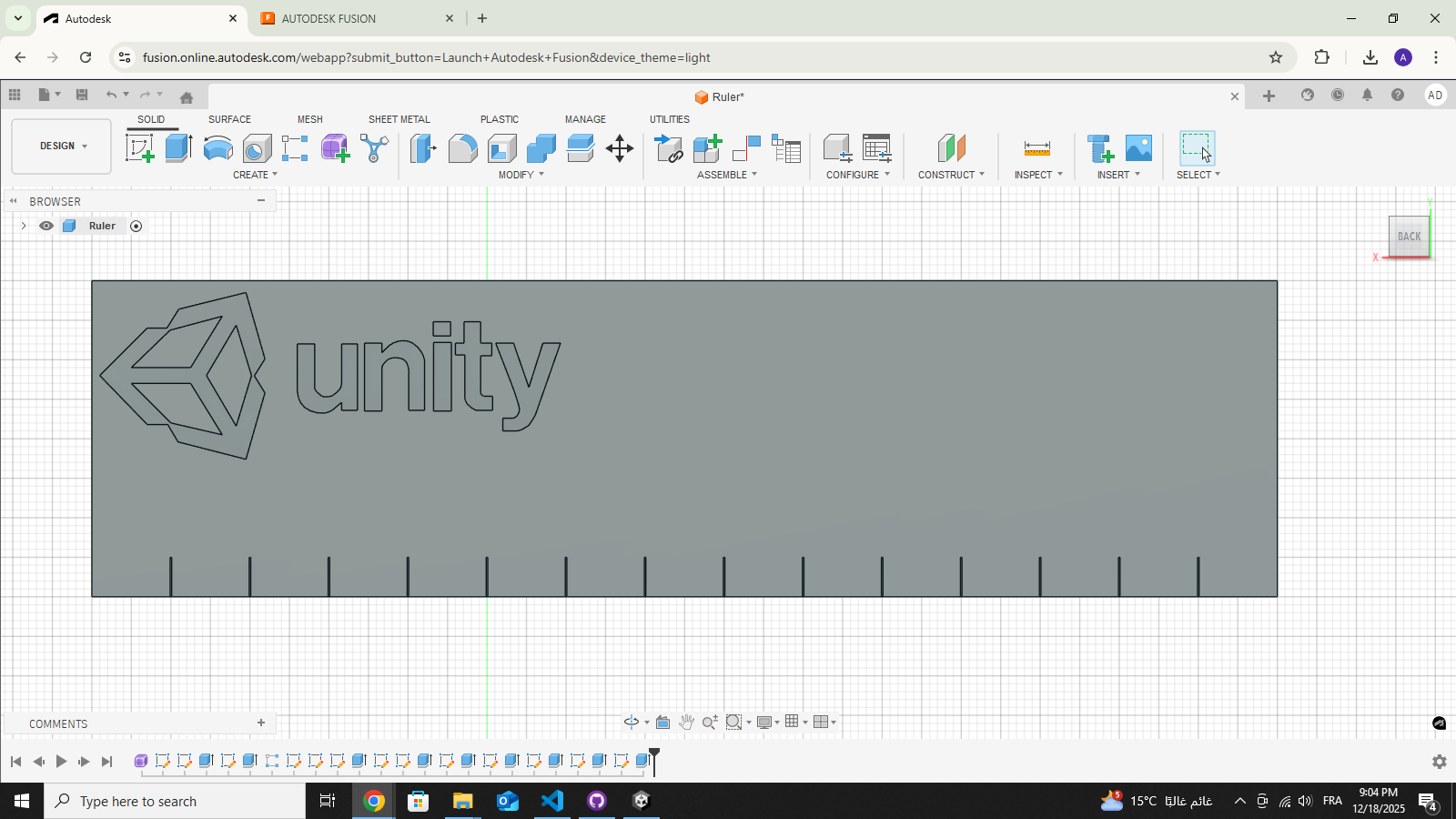
Task: Click the Look At icon in navigation bar
Action: tap(663, 722)
